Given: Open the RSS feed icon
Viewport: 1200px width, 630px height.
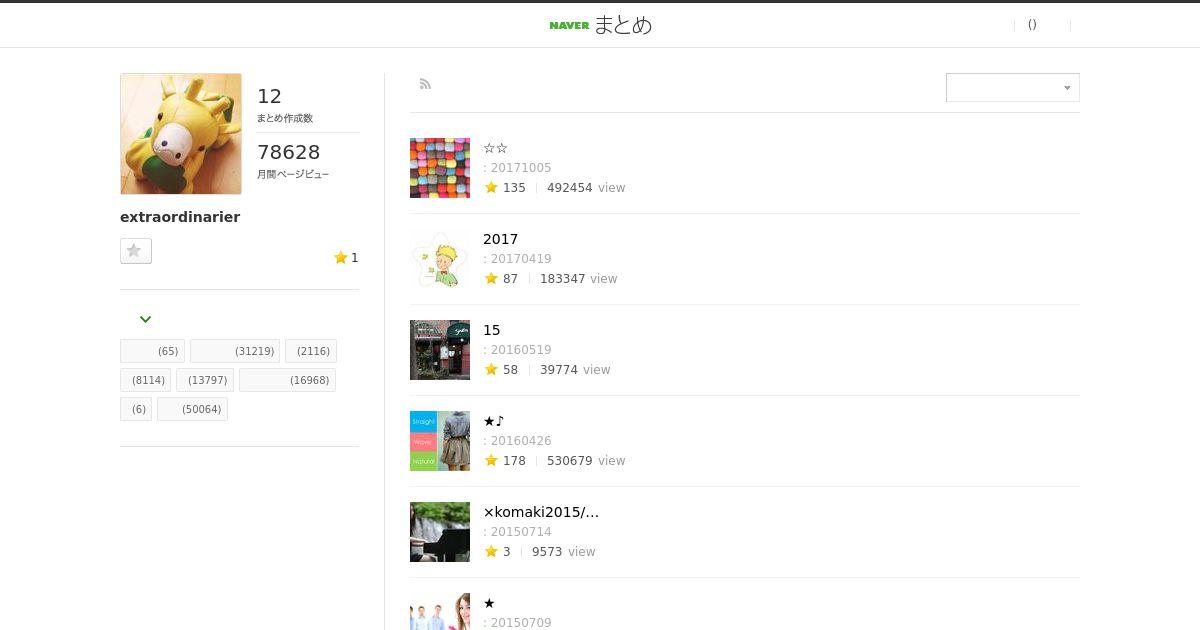Looking at the screenshot, I should coord(425,84).
